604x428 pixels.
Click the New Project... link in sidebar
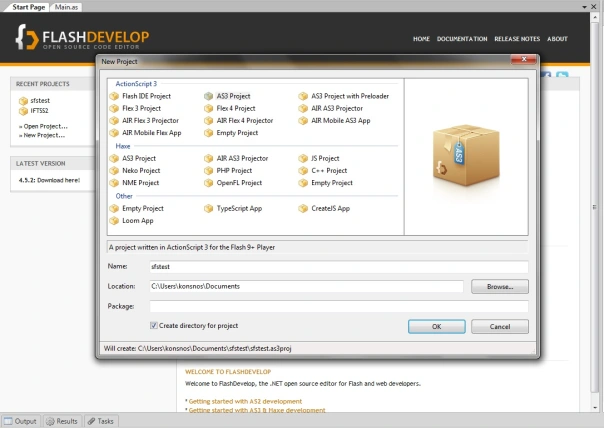[44, 135]
